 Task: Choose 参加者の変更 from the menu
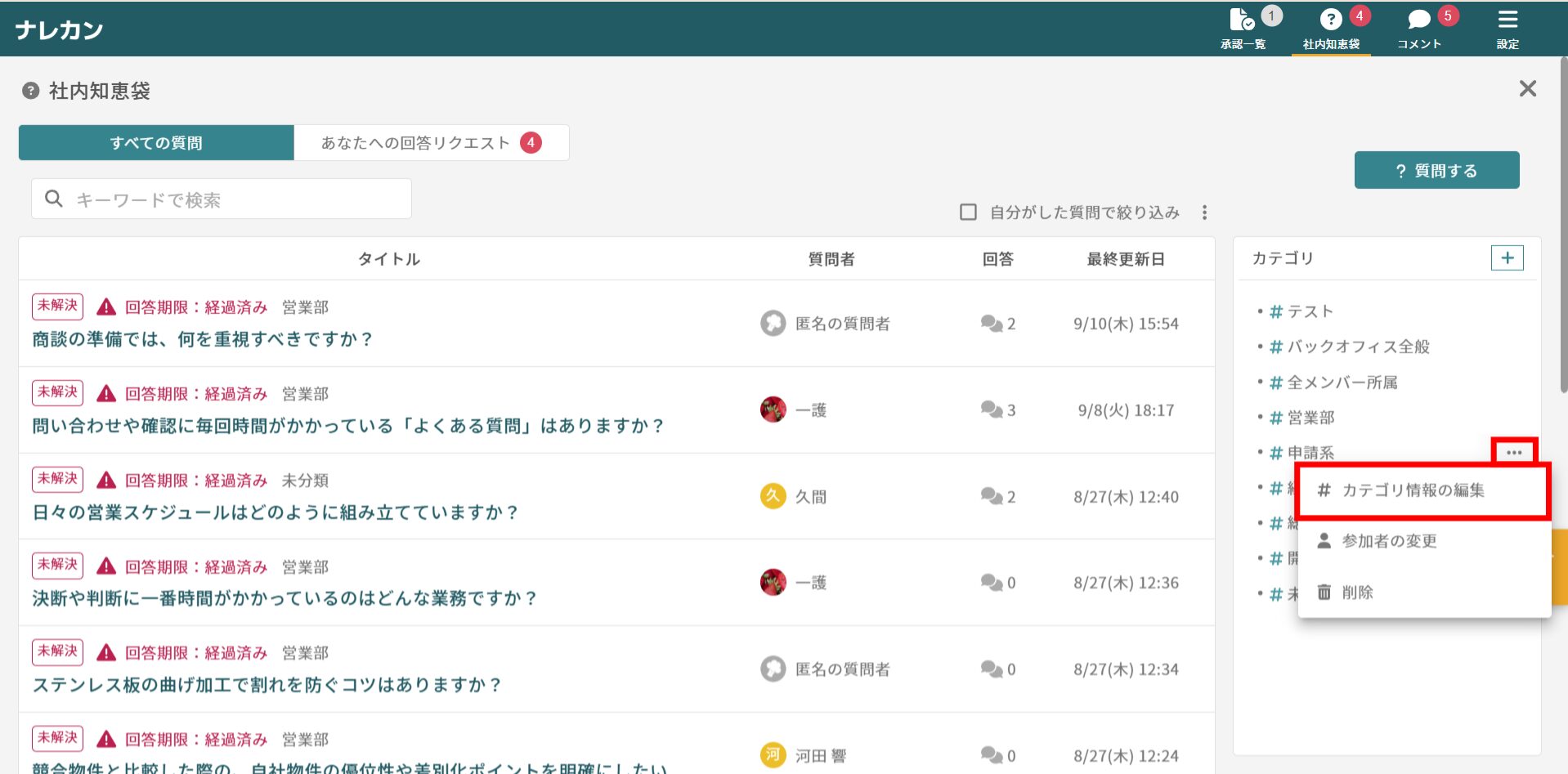point(1424,541)
